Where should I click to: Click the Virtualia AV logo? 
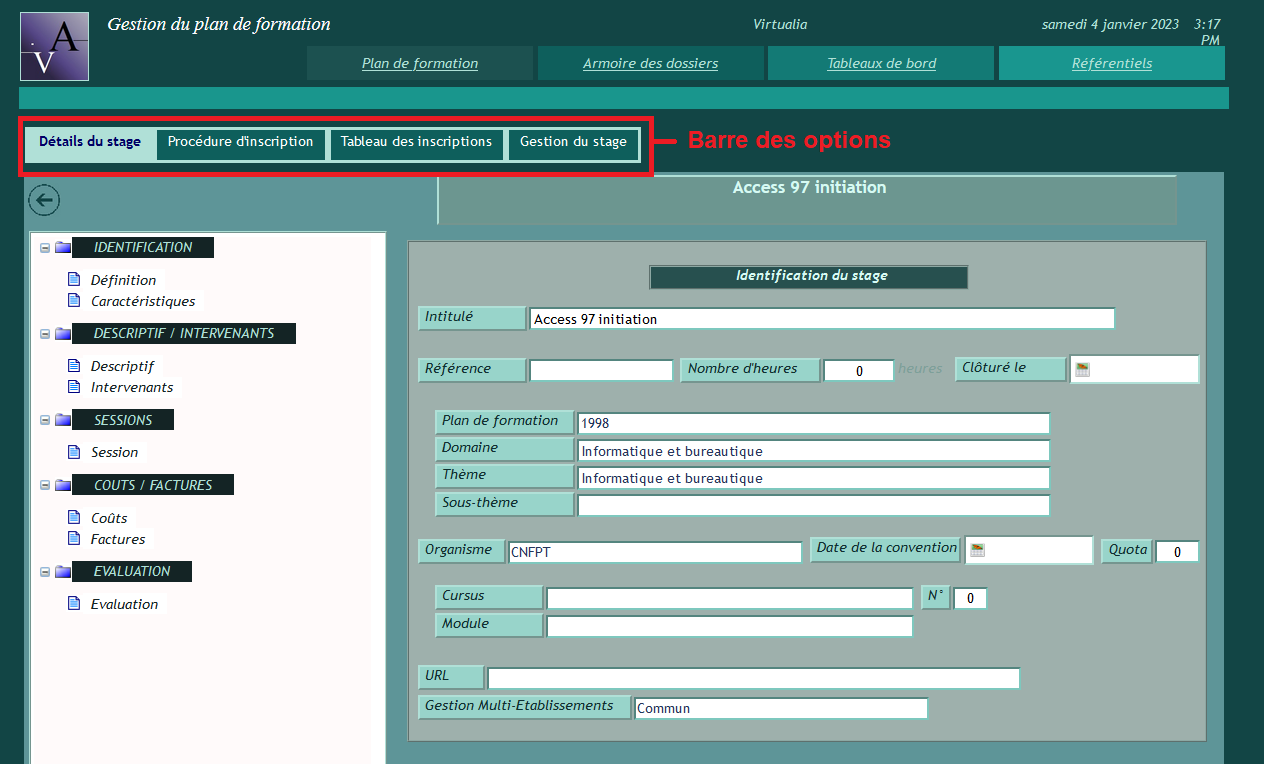click(55, 47)
